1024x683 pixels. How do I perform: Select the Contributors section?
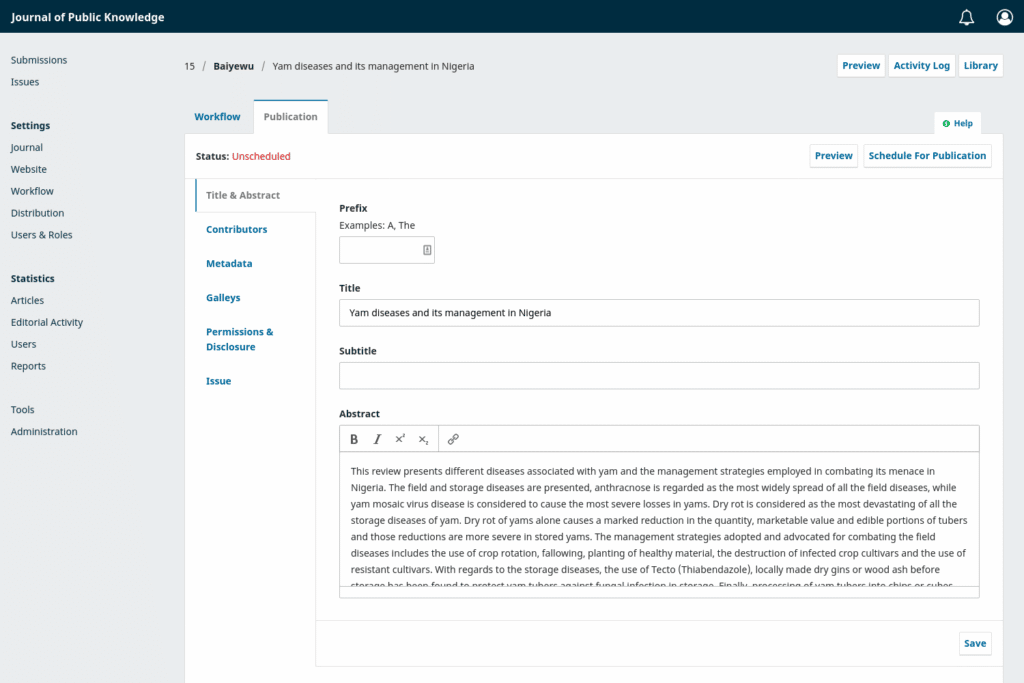tap(236, 229)
